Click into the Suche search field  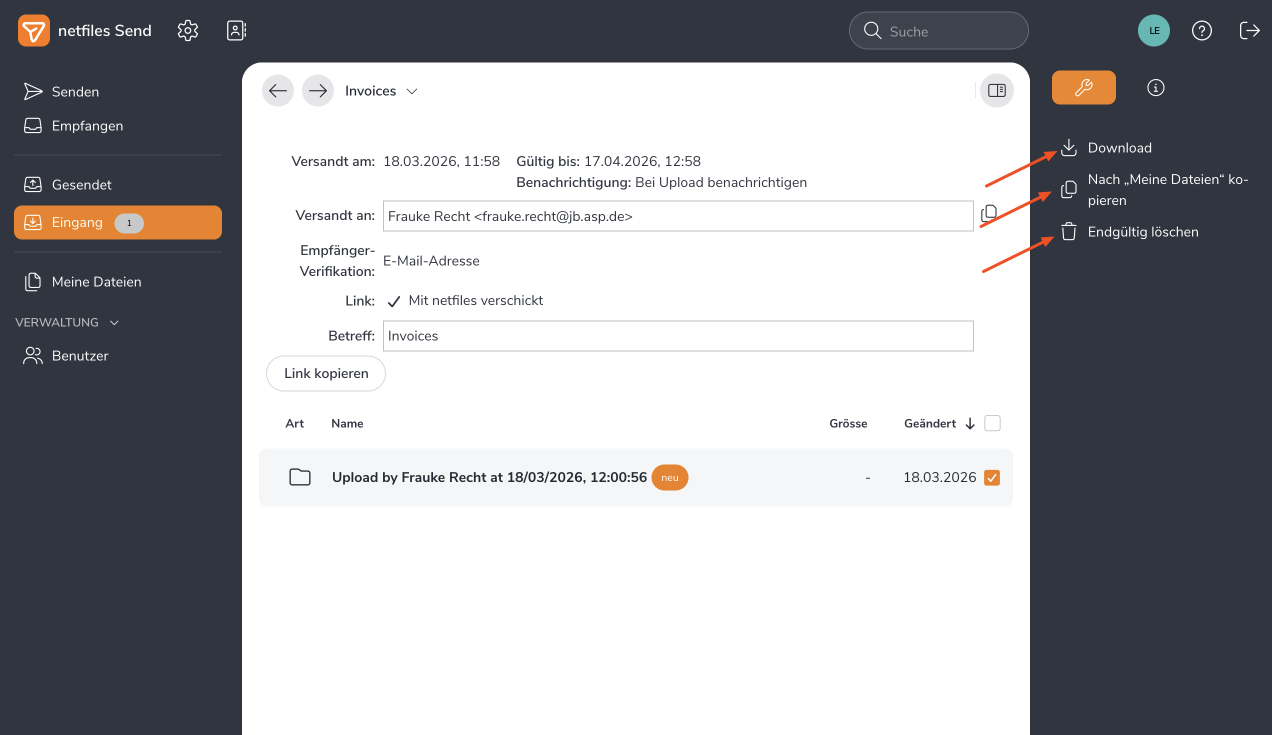(x=950, y=31)
